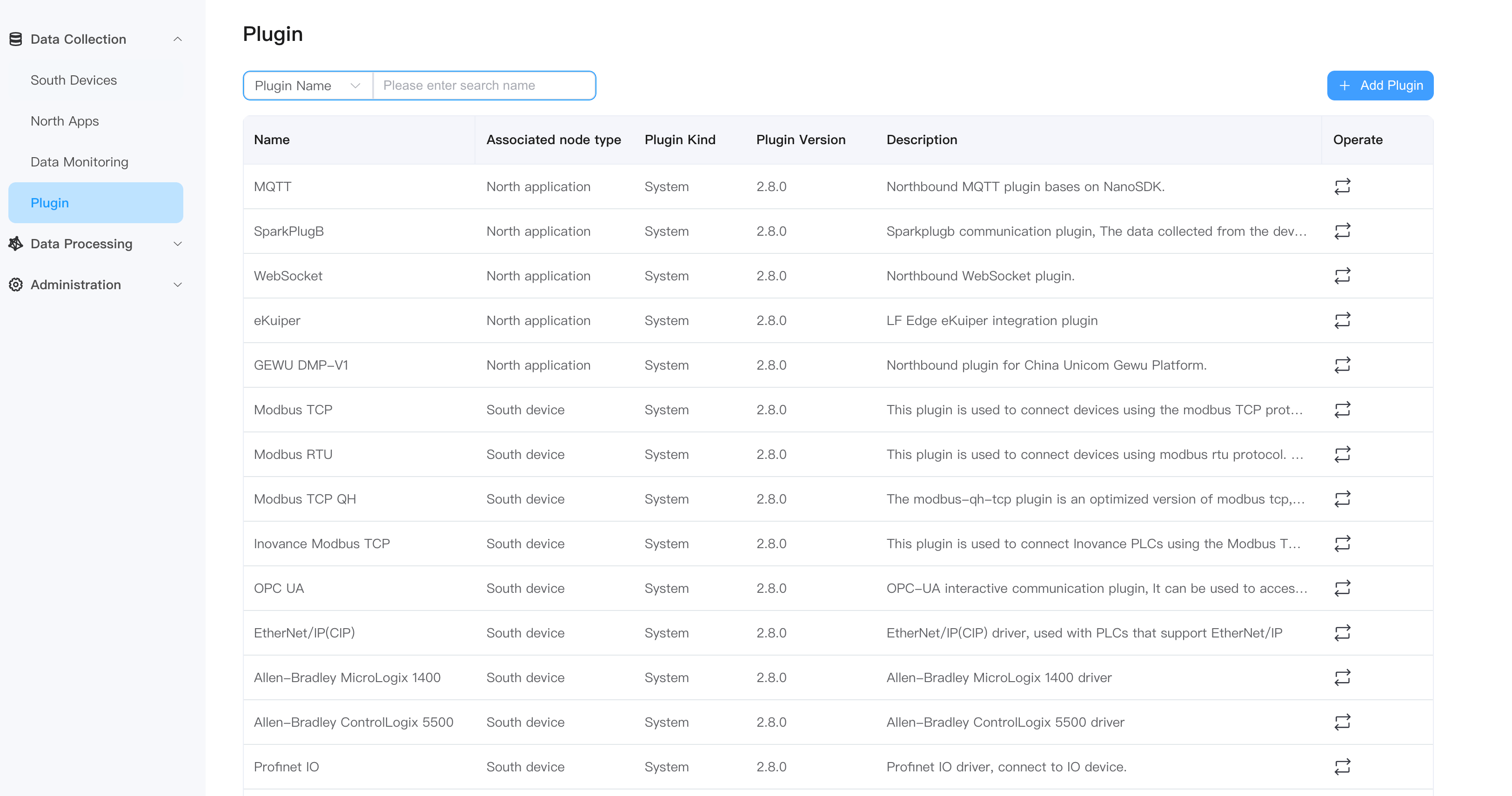1512x796 pixels.
Task: Update the MQTT plugin via its operate icon
Action: coord(1343,186)
